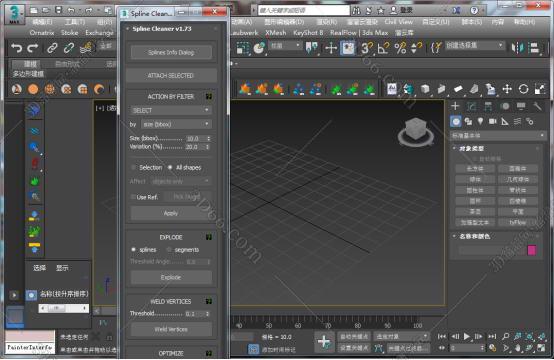Click the Pick Target button
554x360 pixels.
pyautogui.click(x=187, y=197)
